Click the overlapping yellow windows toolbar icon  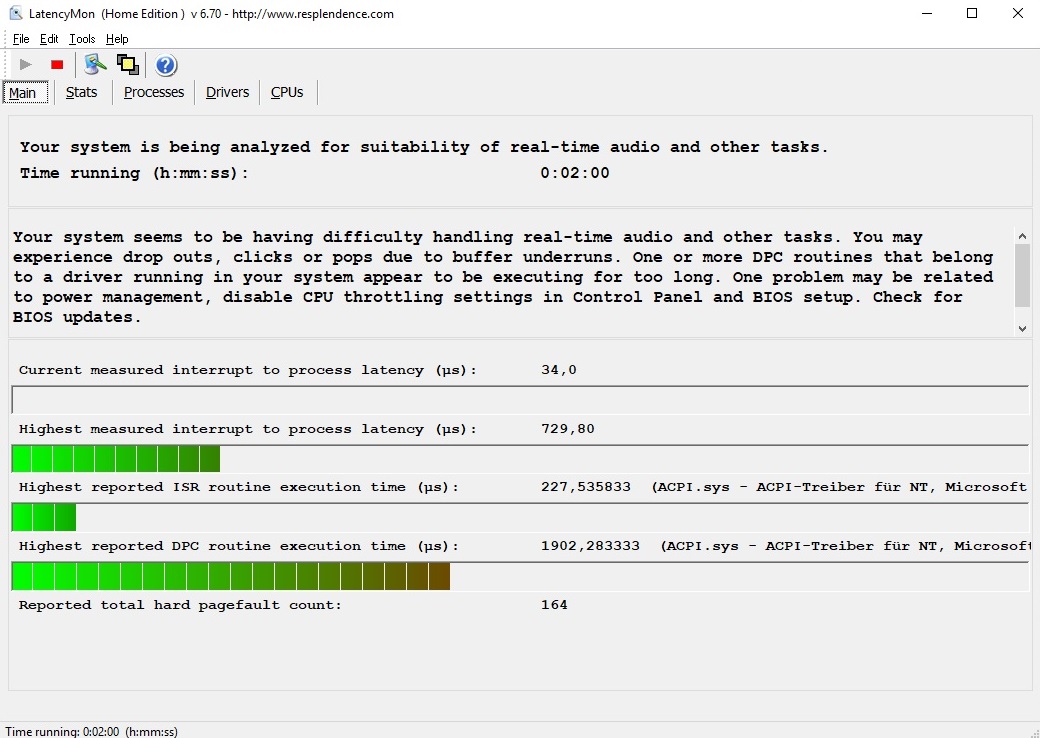127,65
